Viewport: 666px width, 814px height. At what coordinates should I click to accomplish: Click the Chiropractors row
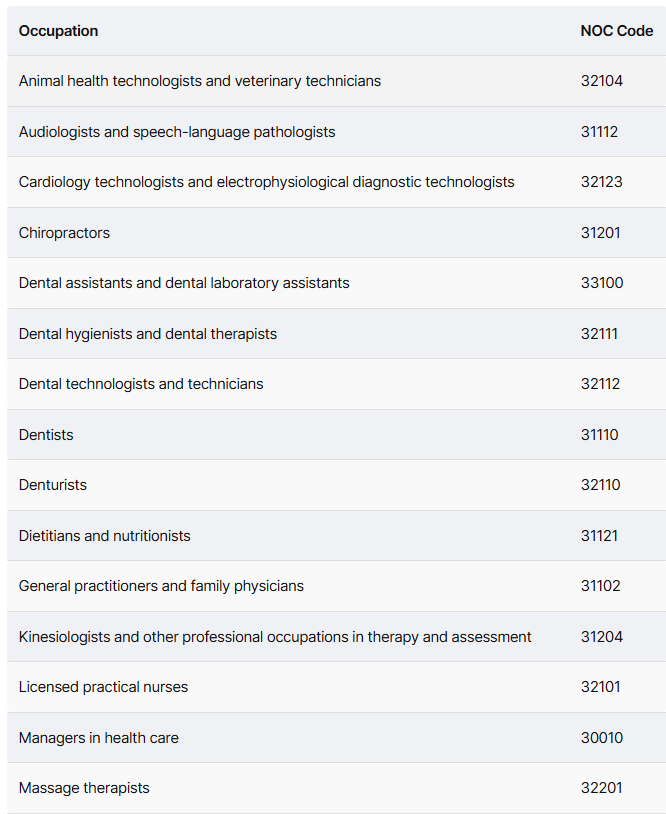(336, 233)
